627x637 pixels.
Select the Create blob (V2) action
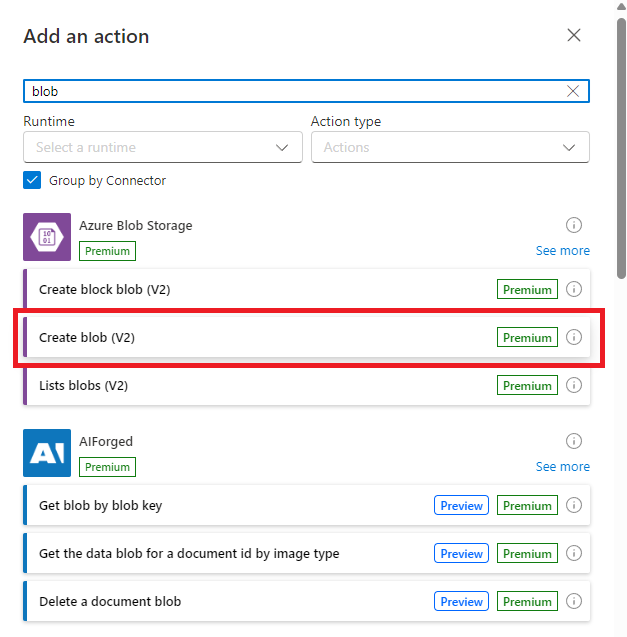click(x=306, y=337)
